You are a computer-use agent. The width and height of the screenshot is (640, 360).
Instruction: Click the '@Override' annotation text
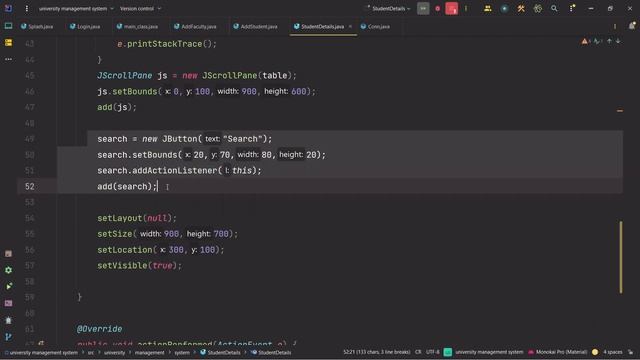(x=99, y=329)
